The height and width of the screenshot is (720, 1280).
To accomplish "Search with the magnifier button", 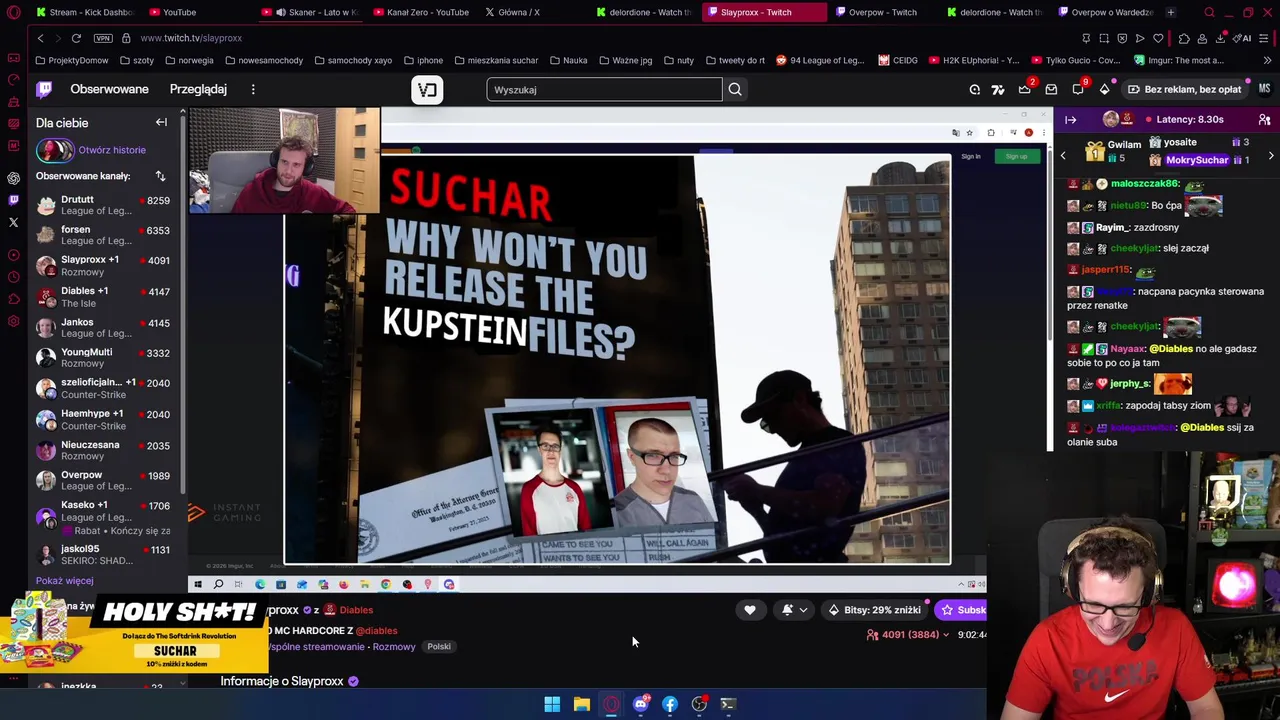I will tap(735, 89).
